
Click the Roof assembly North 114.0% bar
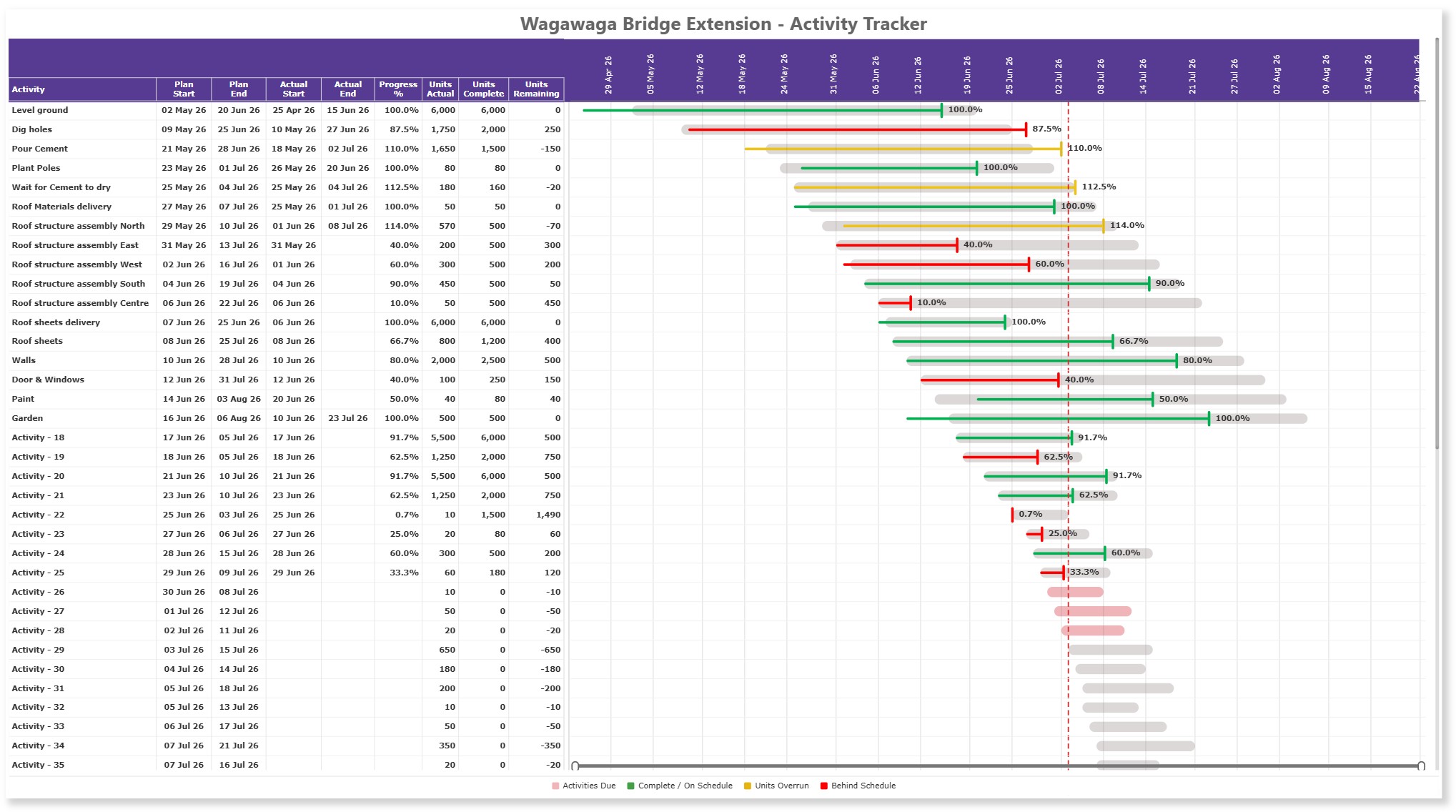pyautogui.click(x=974, y=226)
